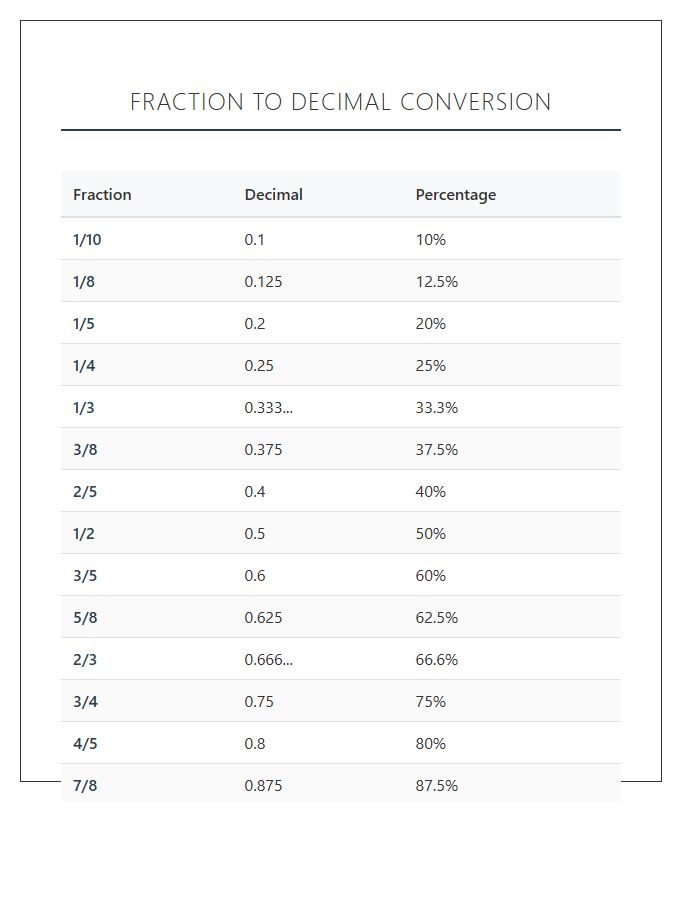
Task: Select the 1/10 fraction cell
Action: 87,239
